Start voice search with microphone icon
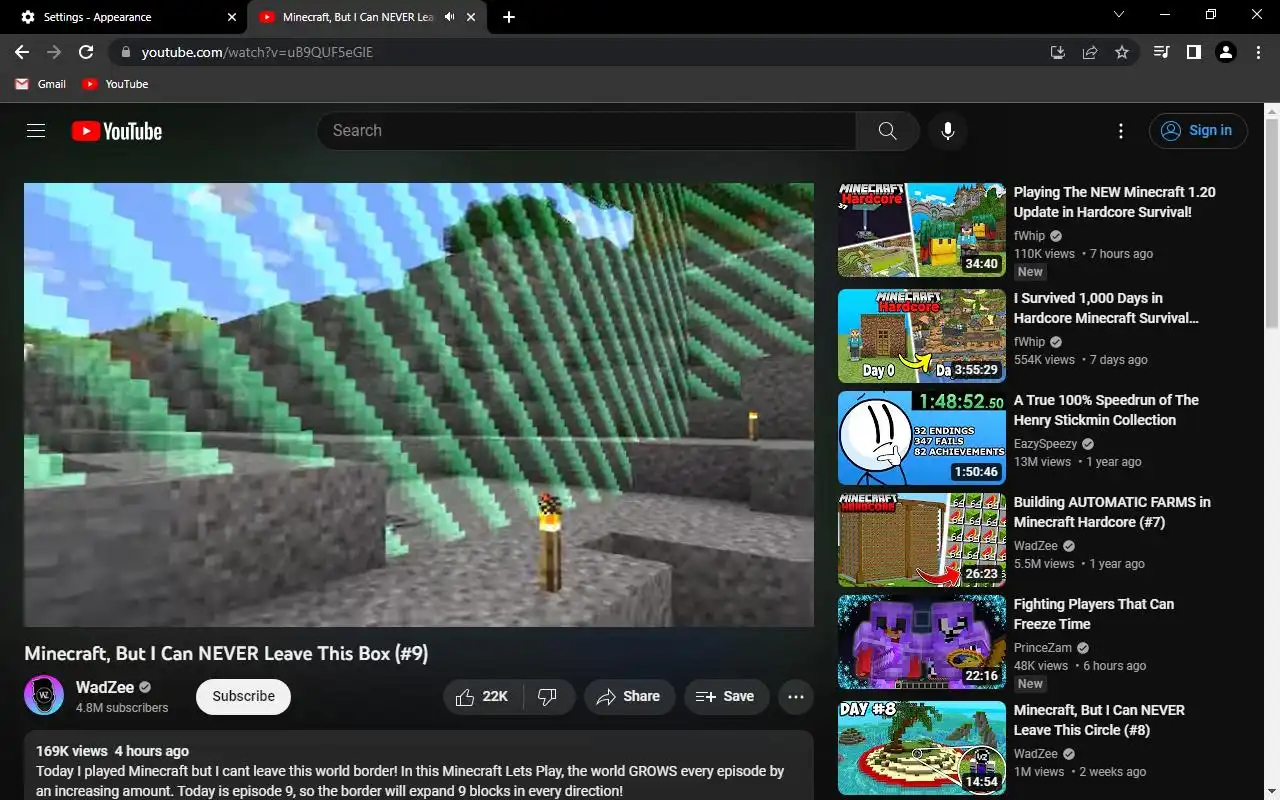The height and width of the screenshot is (800, 1280). [x=948, y=131]
